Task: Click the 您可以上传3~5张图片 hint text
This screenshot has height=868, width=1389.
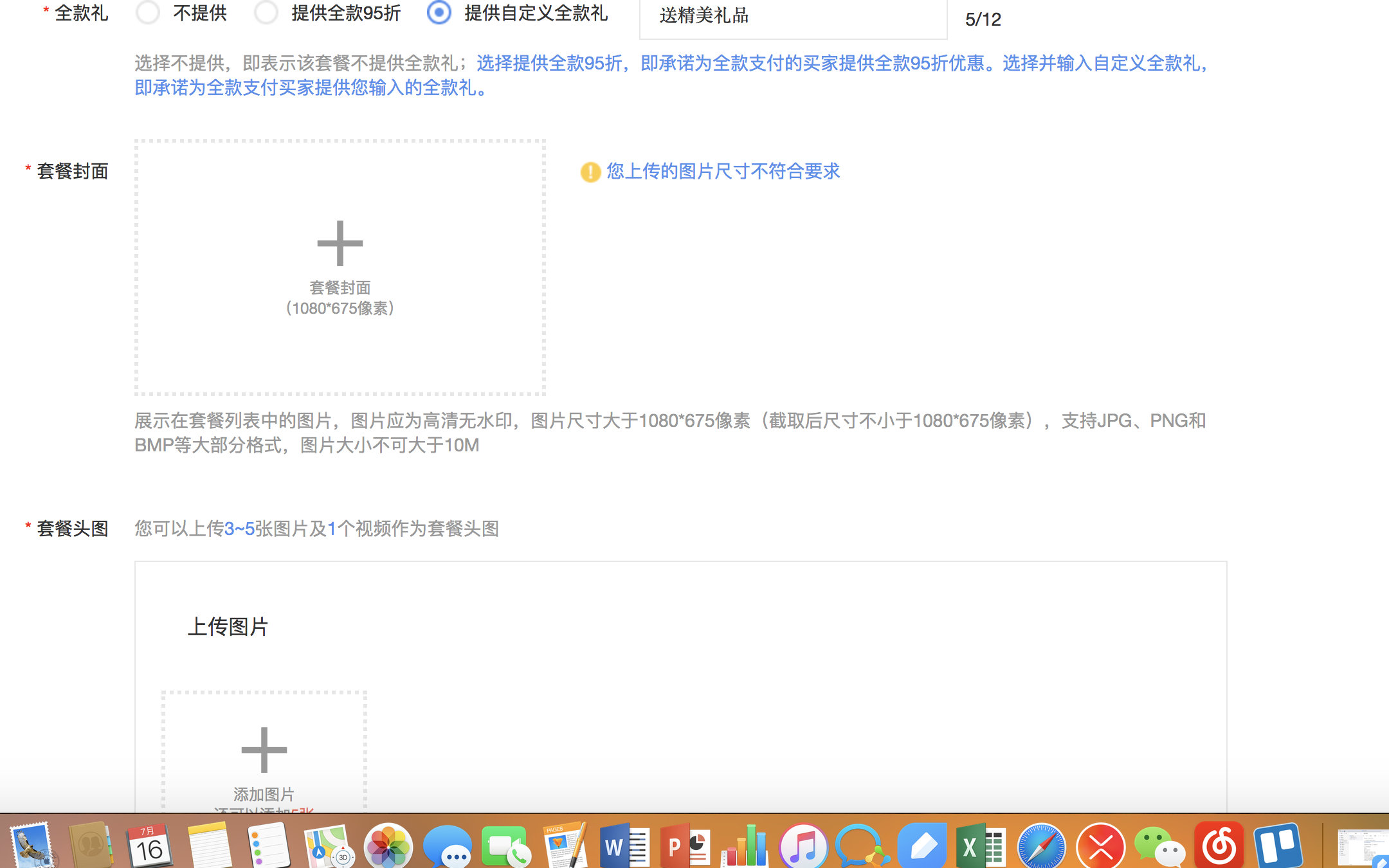Action: point(316,529)
